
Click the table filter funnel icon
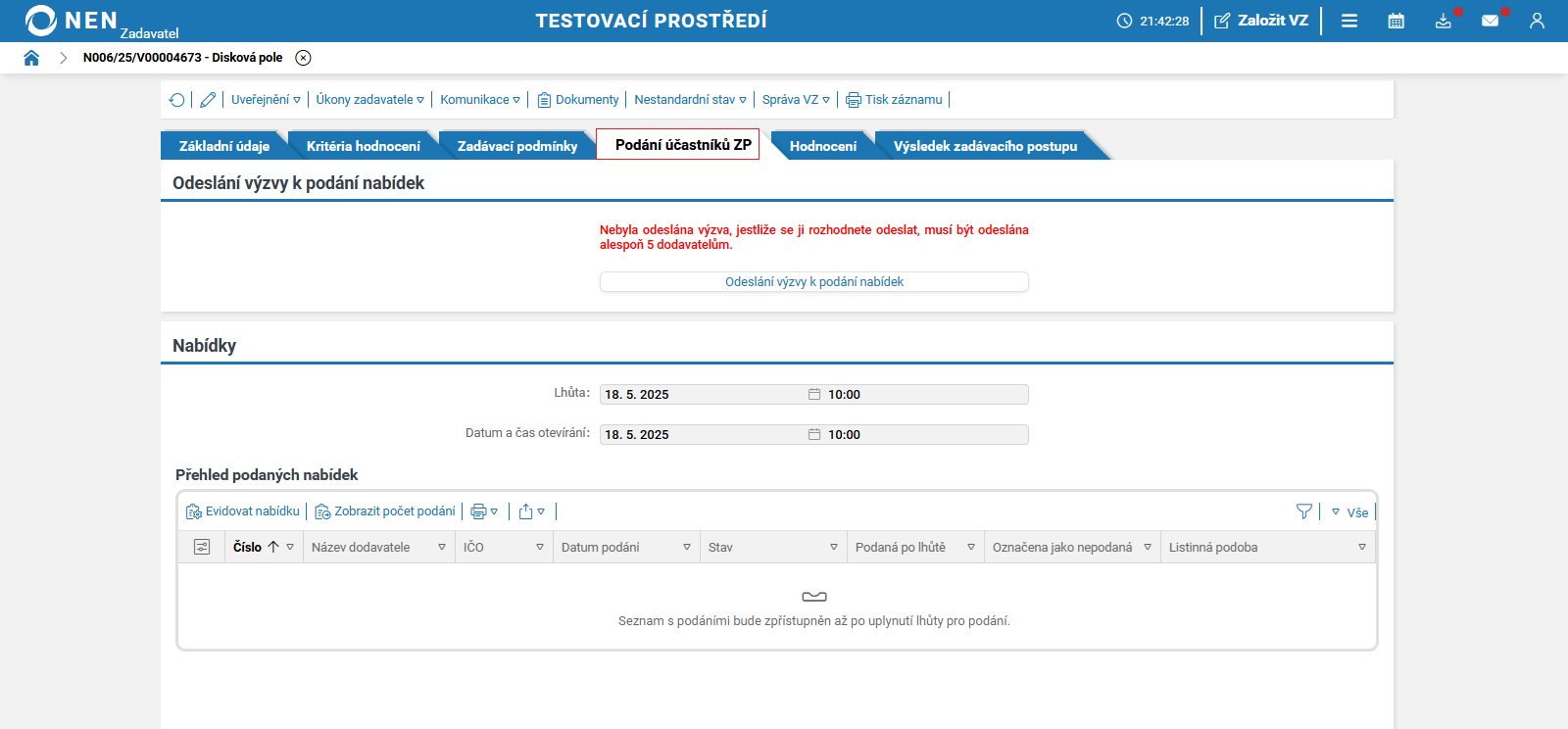point(1303,511)
